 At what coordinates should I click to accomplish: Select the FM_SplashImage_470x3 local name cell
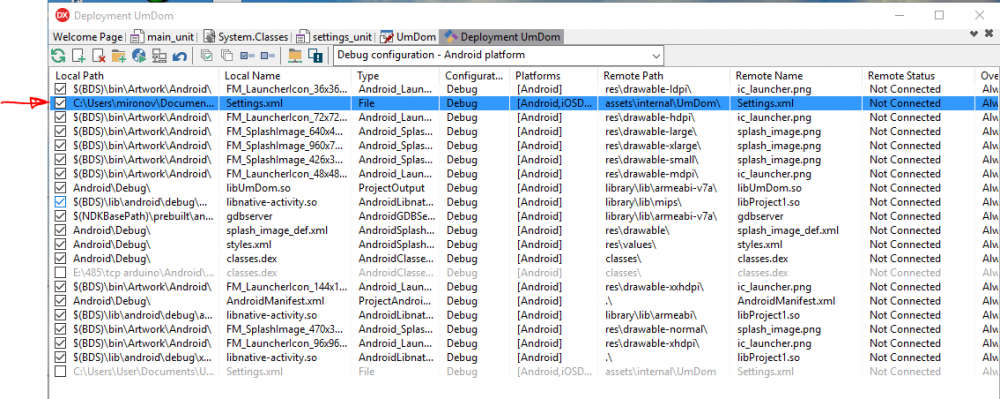[x=285, y=329]
